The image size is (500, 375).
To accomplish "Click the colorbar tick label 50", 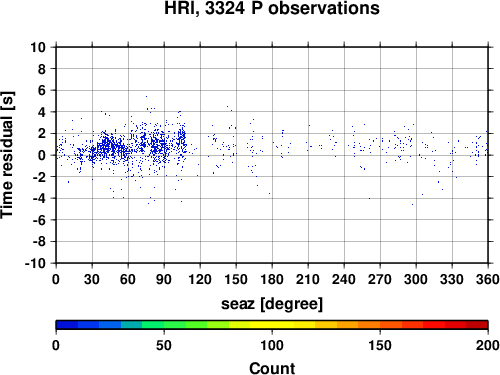I will [164, 345].
